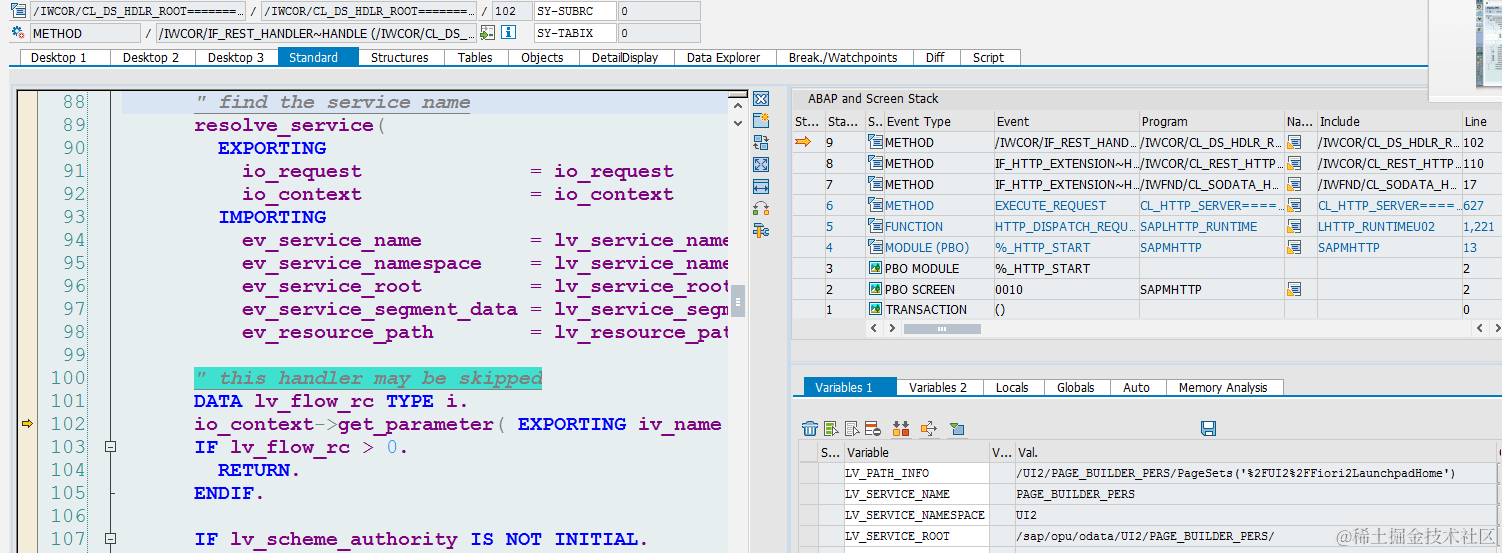The image size is (1502, 553).
Task: Open the Script tab
Action: click(x=988, y=57)
